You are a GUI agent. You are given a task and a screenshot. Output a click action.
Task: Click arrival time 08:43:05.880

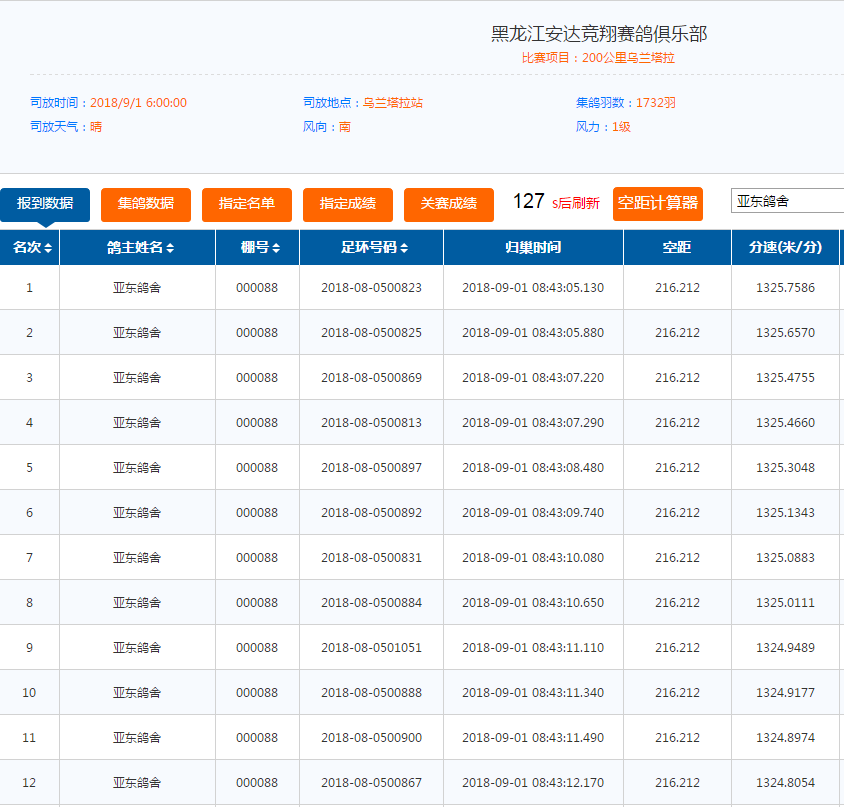[x=568, y=333]
